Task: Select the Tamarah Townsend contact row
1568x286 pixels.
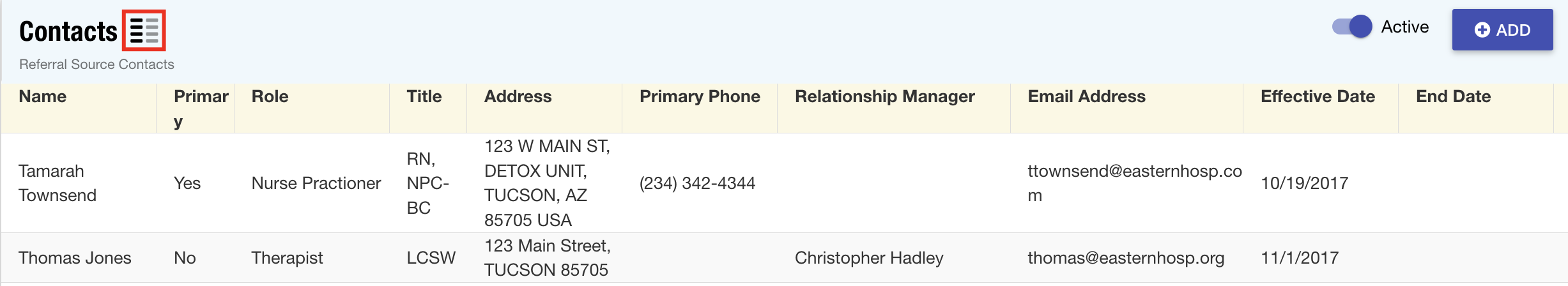Action: pos(58,183)
